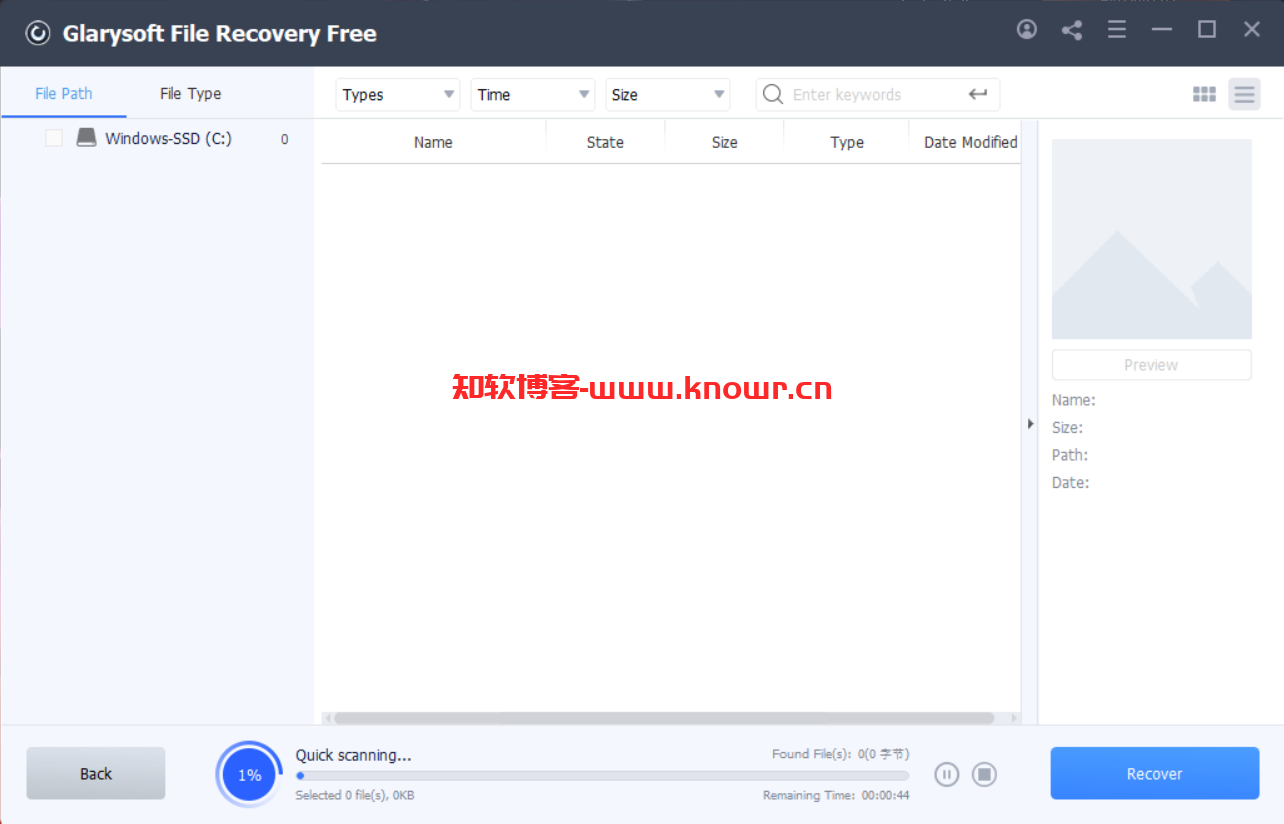Sort by Name column header
The width and height of the screenshot is (1284, 824).
tap(433, 142)
